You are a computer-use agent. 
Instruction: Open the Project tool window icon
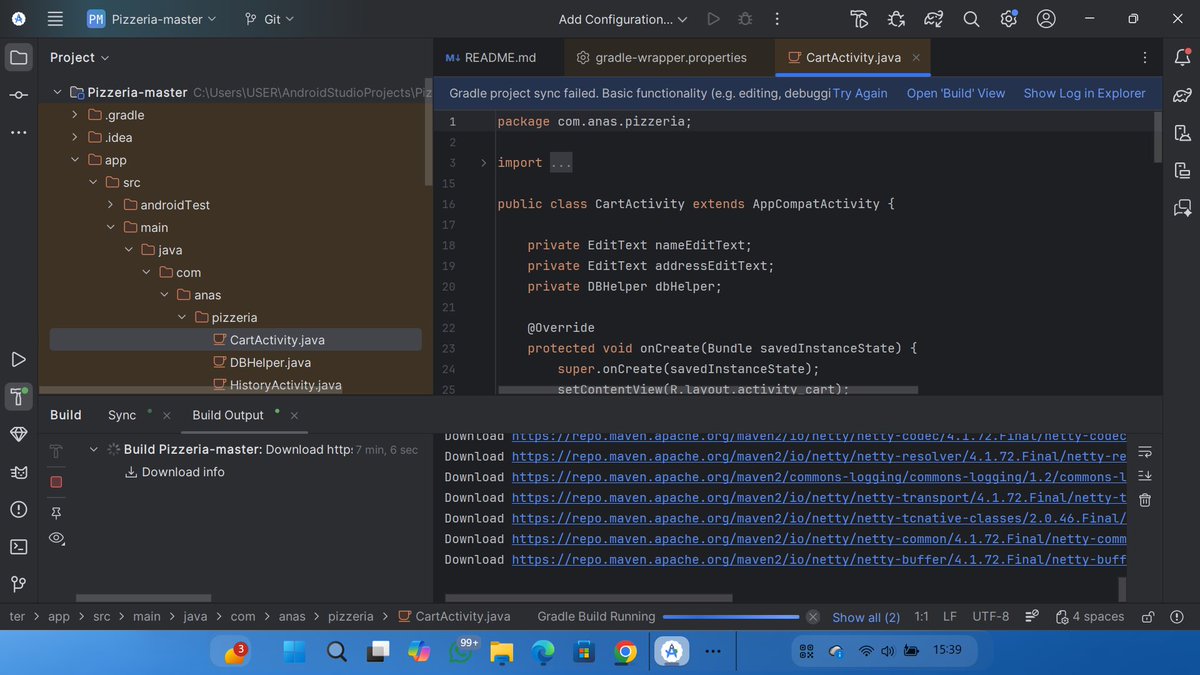coord(19,58)
